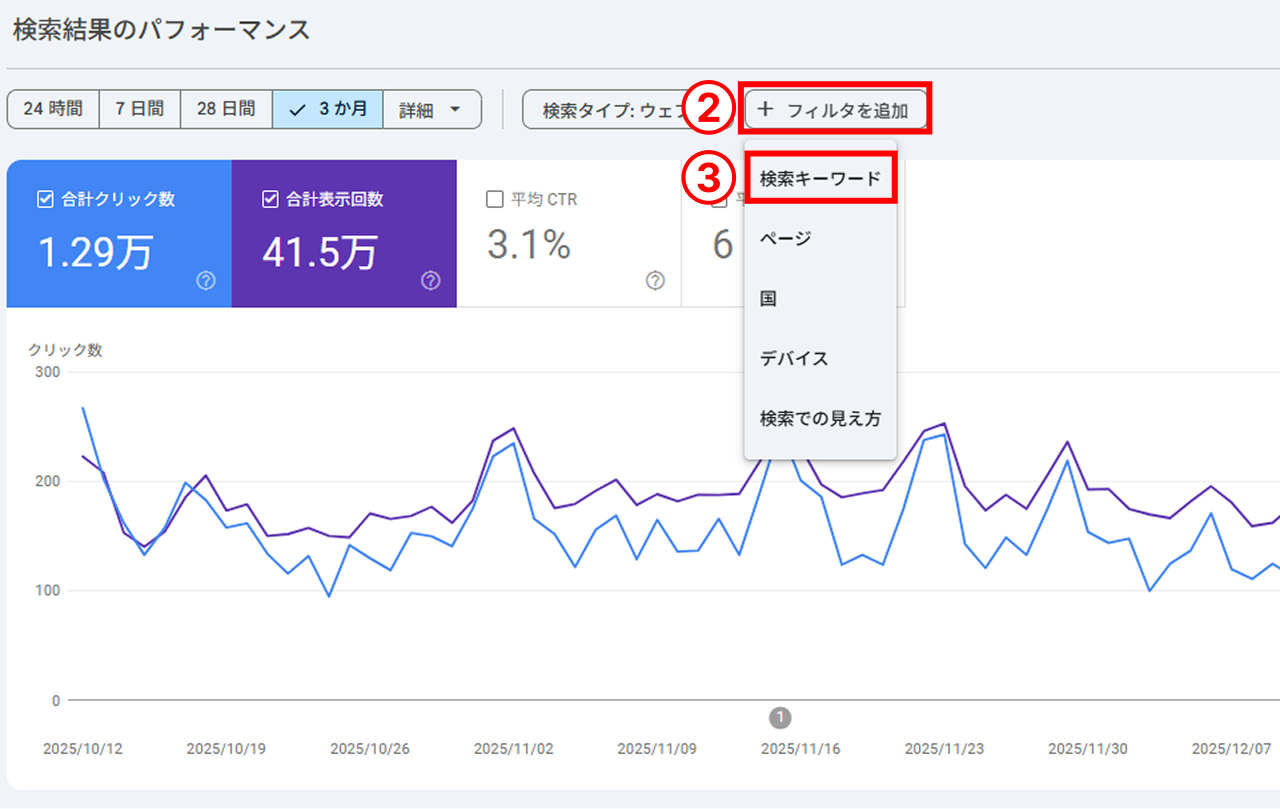Screen dimensions: 1280x809
Task: Open the 検索タイプ: ウェブ filter dropdown
Action: [x=600, y=109]
